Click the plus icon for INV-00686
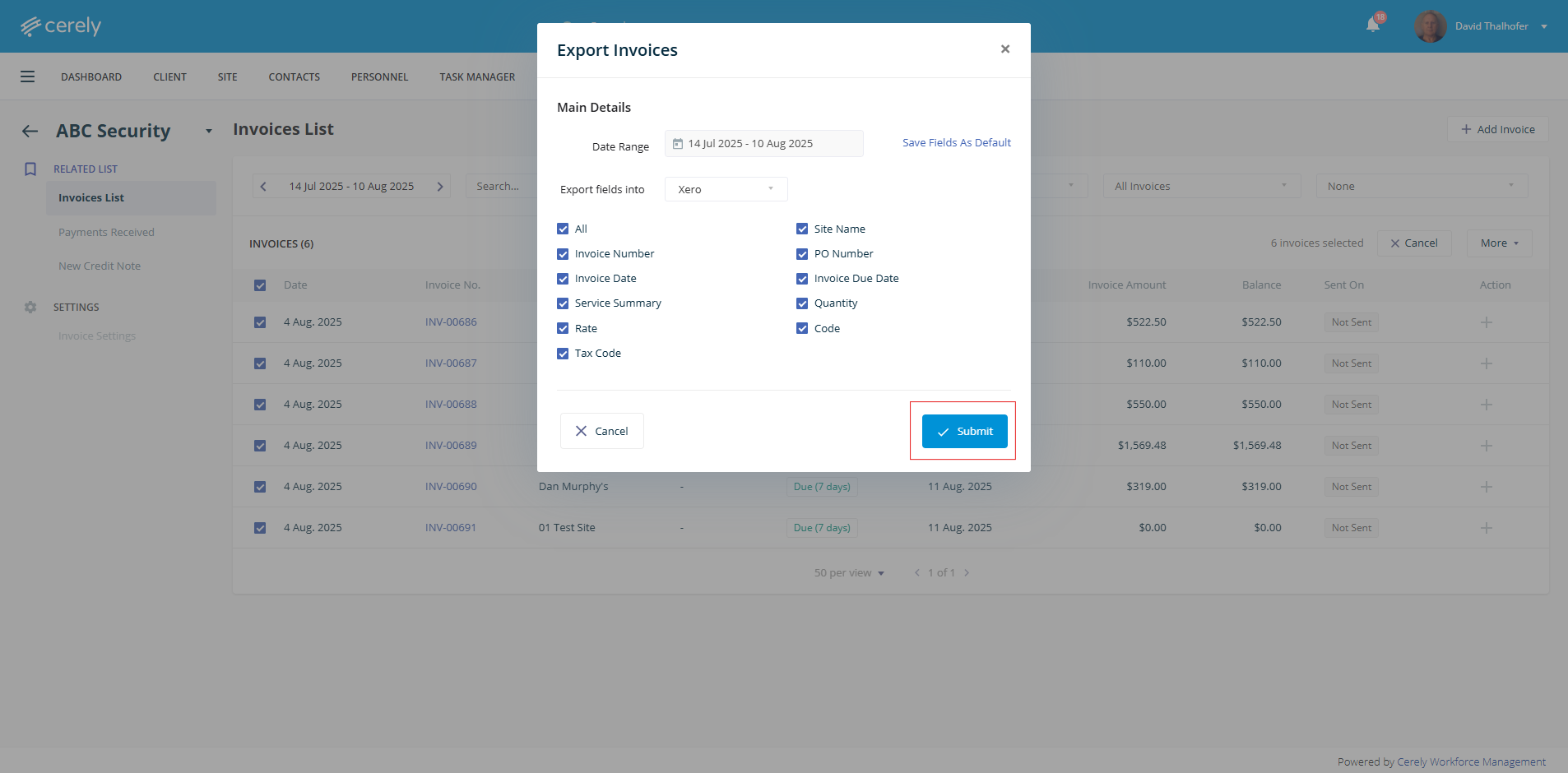The width and height of the screenshot is (1568, 773). point(1487,322)
